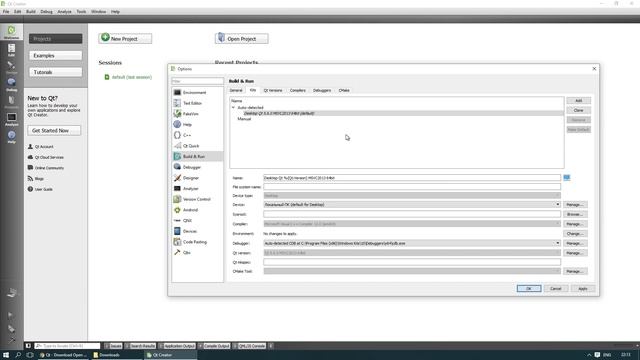The image size is (640, 360).
Task: Open the Device dropdown
Action: pos(412,204)
